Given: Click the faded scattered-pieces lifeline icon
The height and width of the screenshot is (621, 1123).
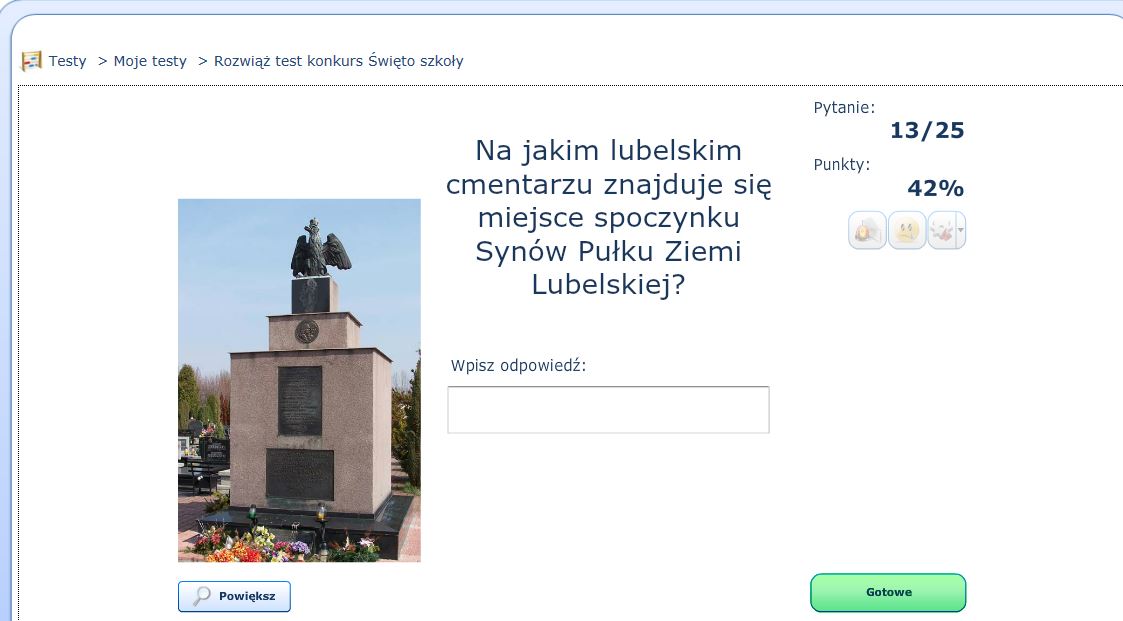Looking at the screenshot, I should 943,231.
